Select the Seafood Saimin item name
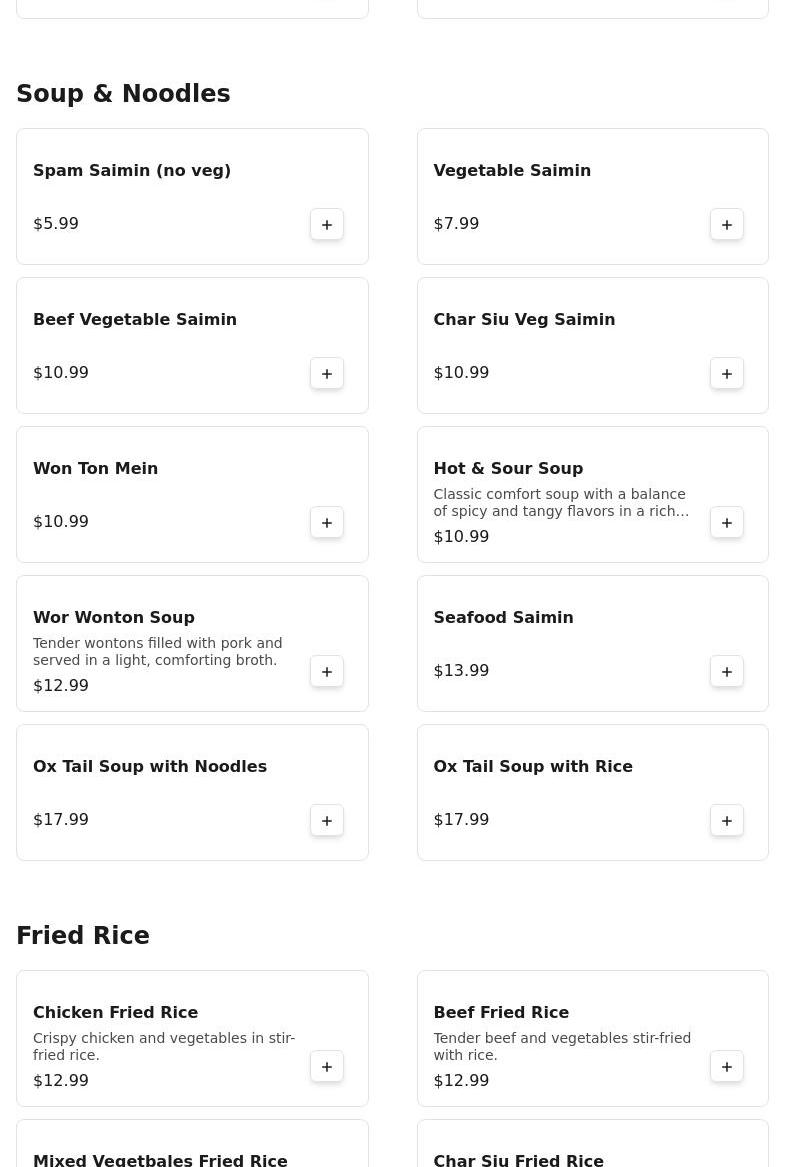This screenshot has width=785, height=1167. pyautogui.click(x=503, y=617)
